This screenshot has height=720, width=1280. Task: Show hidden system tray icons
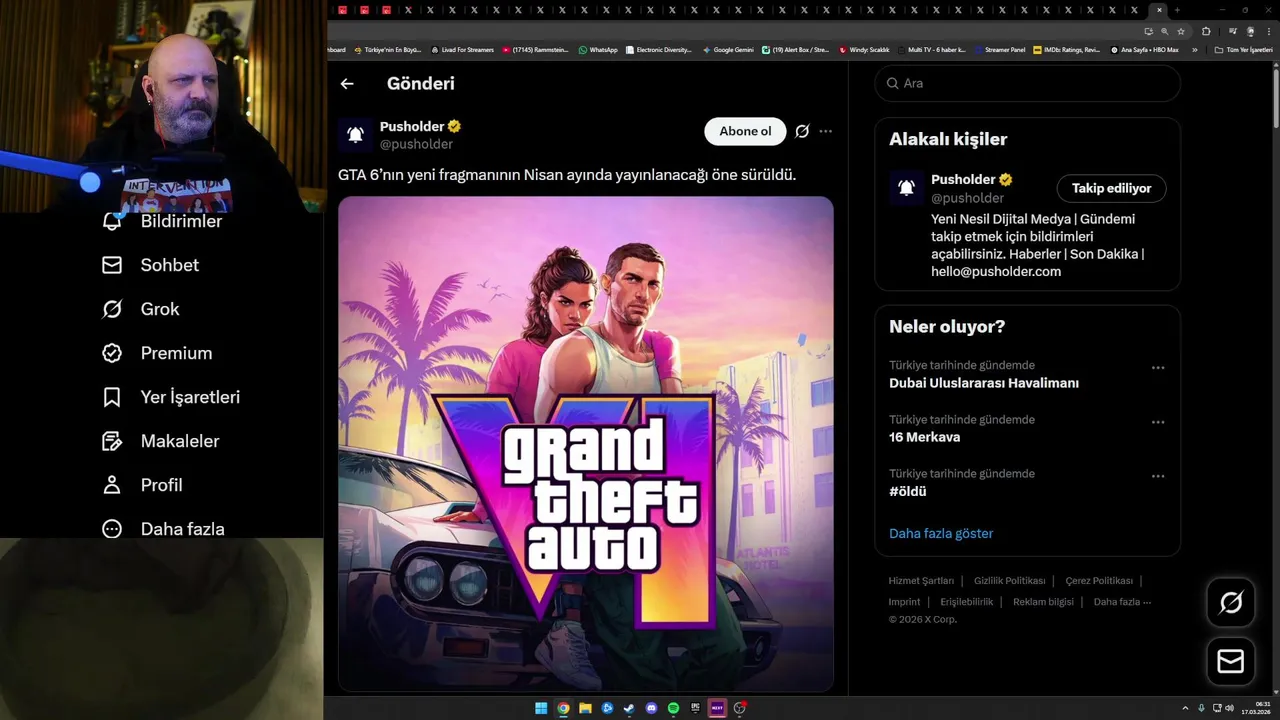[1186, 708]
